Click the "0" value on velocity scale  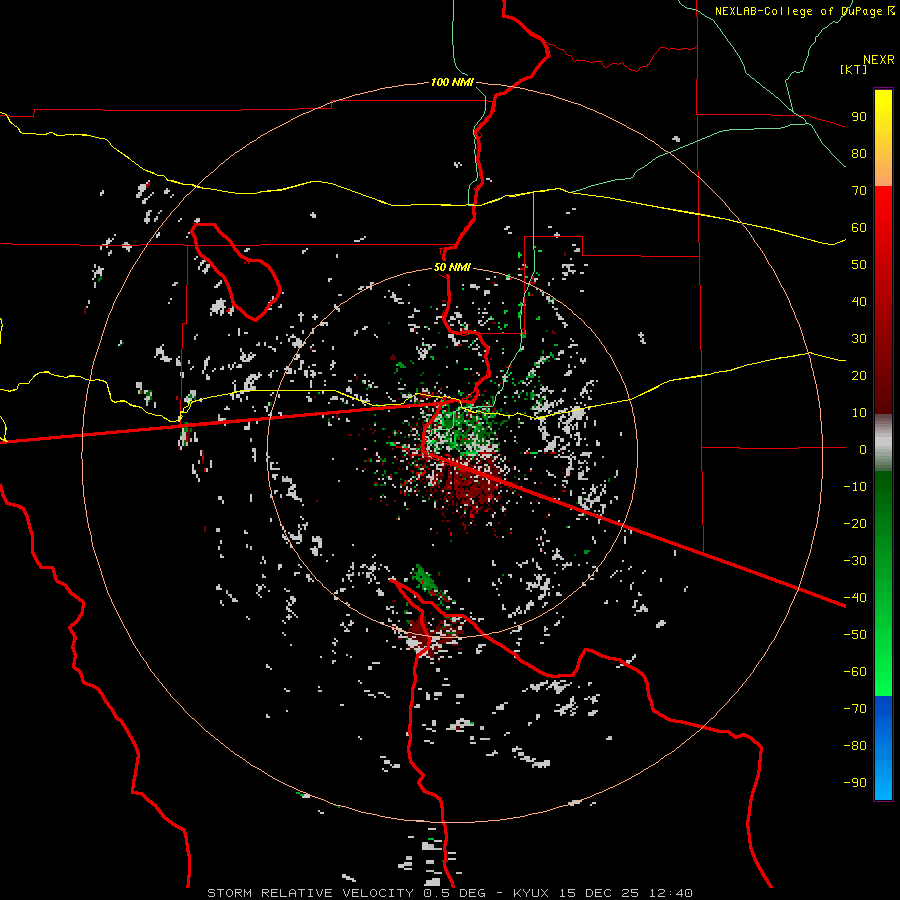point(863,449)
